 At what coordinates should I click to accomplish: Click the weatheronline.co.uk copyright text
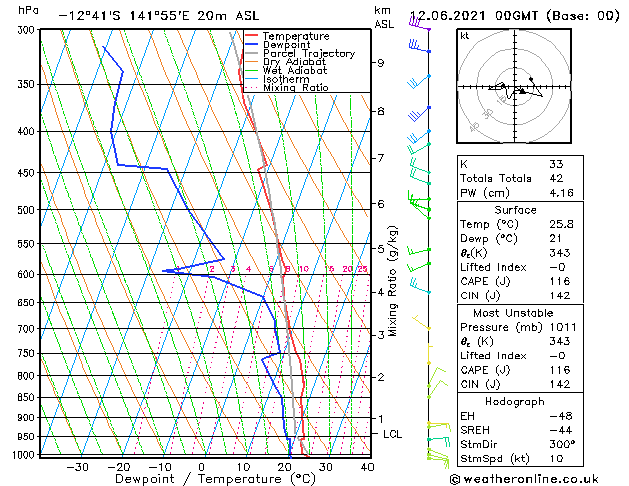524,479
